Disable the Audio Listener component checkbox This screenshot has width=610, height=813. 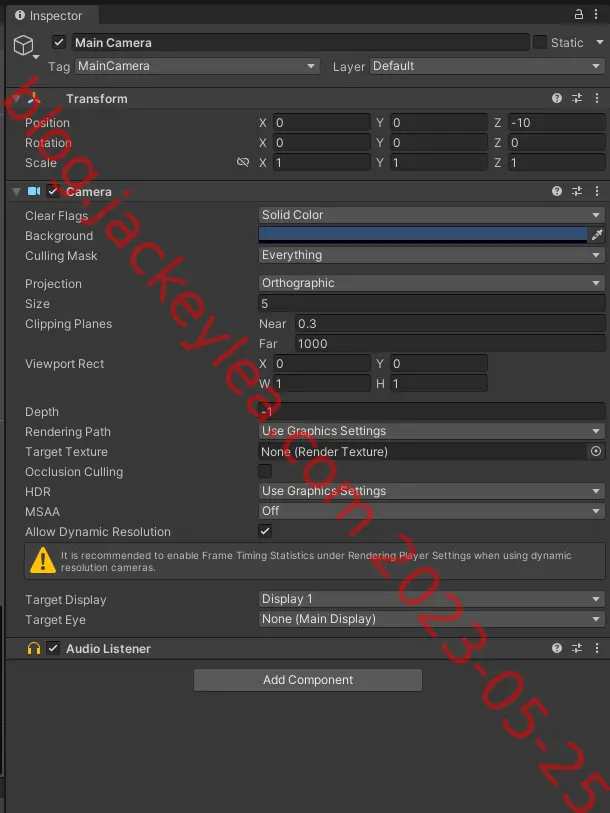pos(53,648)
